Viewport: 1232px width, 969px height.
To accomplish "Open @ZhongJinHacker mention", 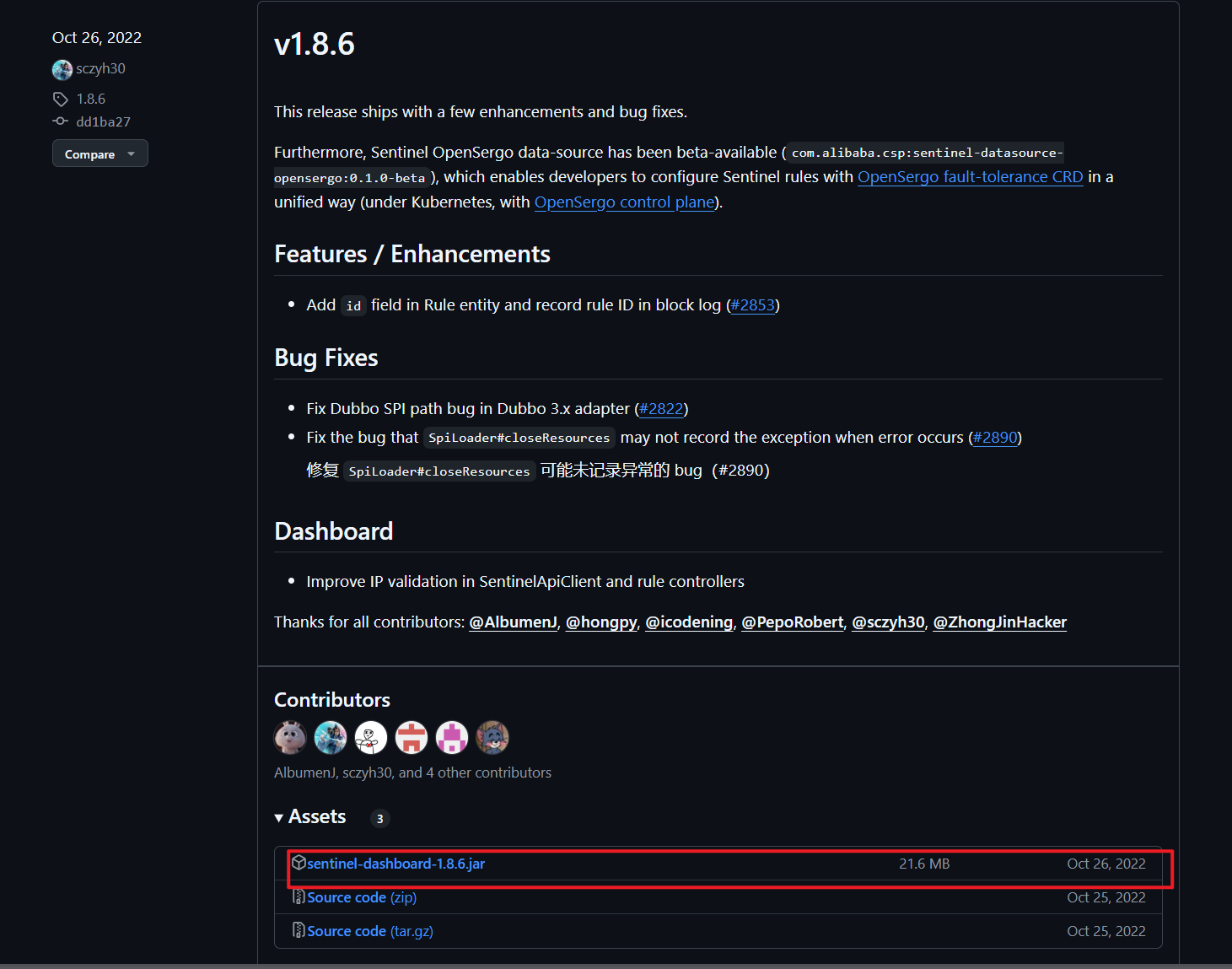I will pos(999,622).
